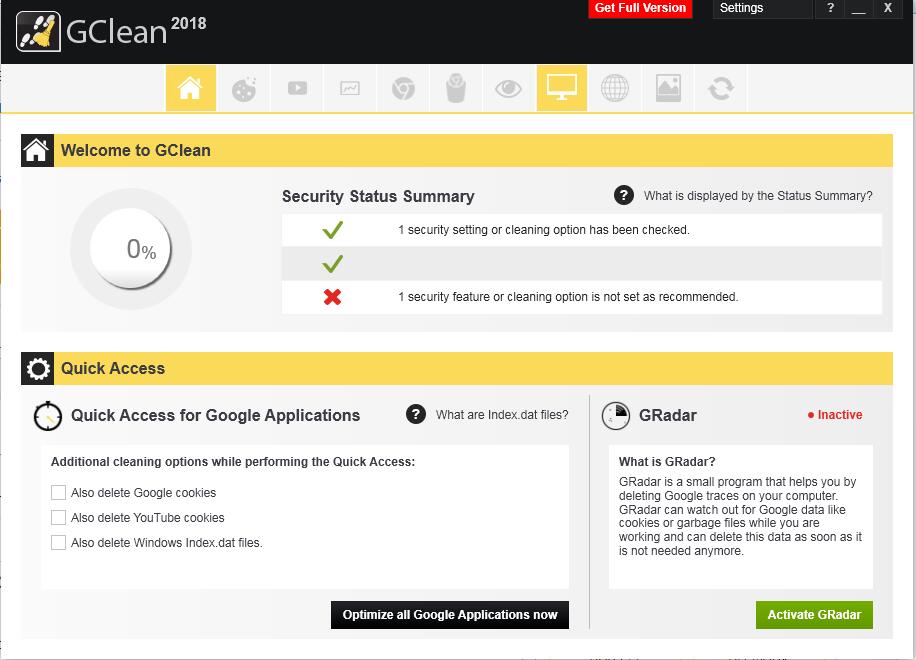916x660 pixels.
Task: Click the Activate GRadar button
Action: [x=813, y=615]
